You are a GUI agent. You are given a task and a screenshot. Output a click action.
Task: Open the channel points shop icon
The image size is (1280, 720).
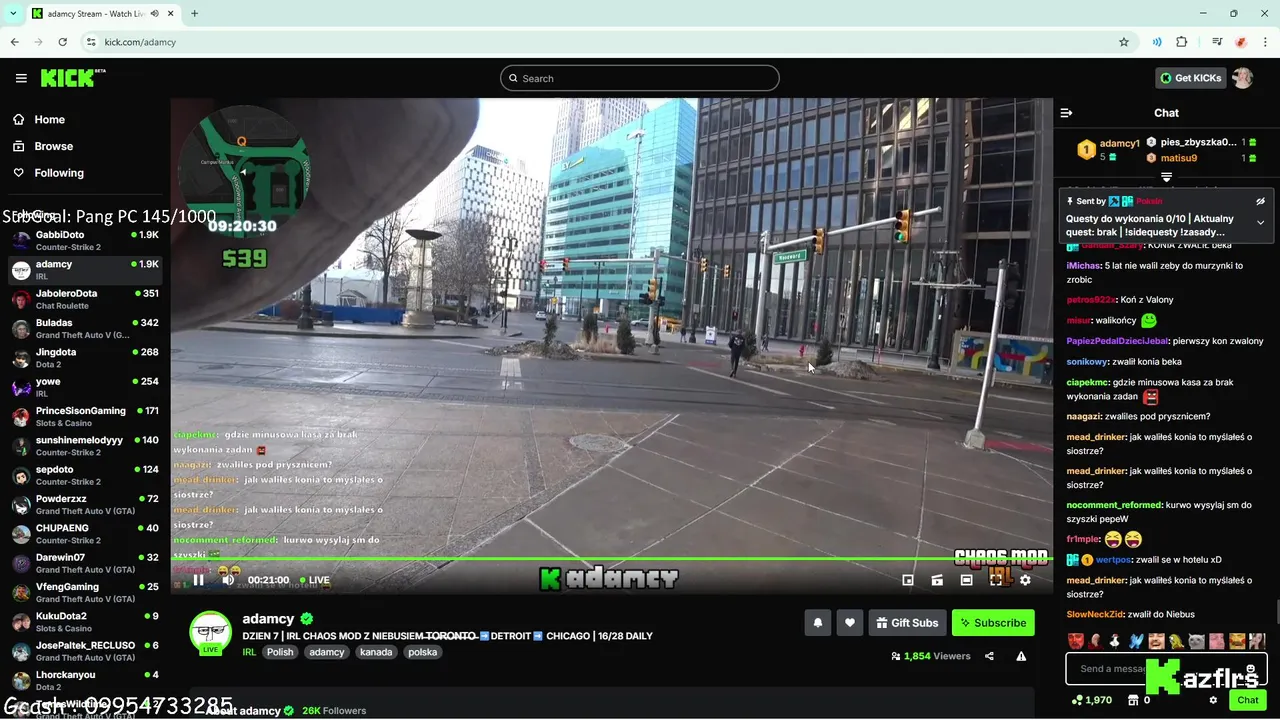coord(1133,700)
